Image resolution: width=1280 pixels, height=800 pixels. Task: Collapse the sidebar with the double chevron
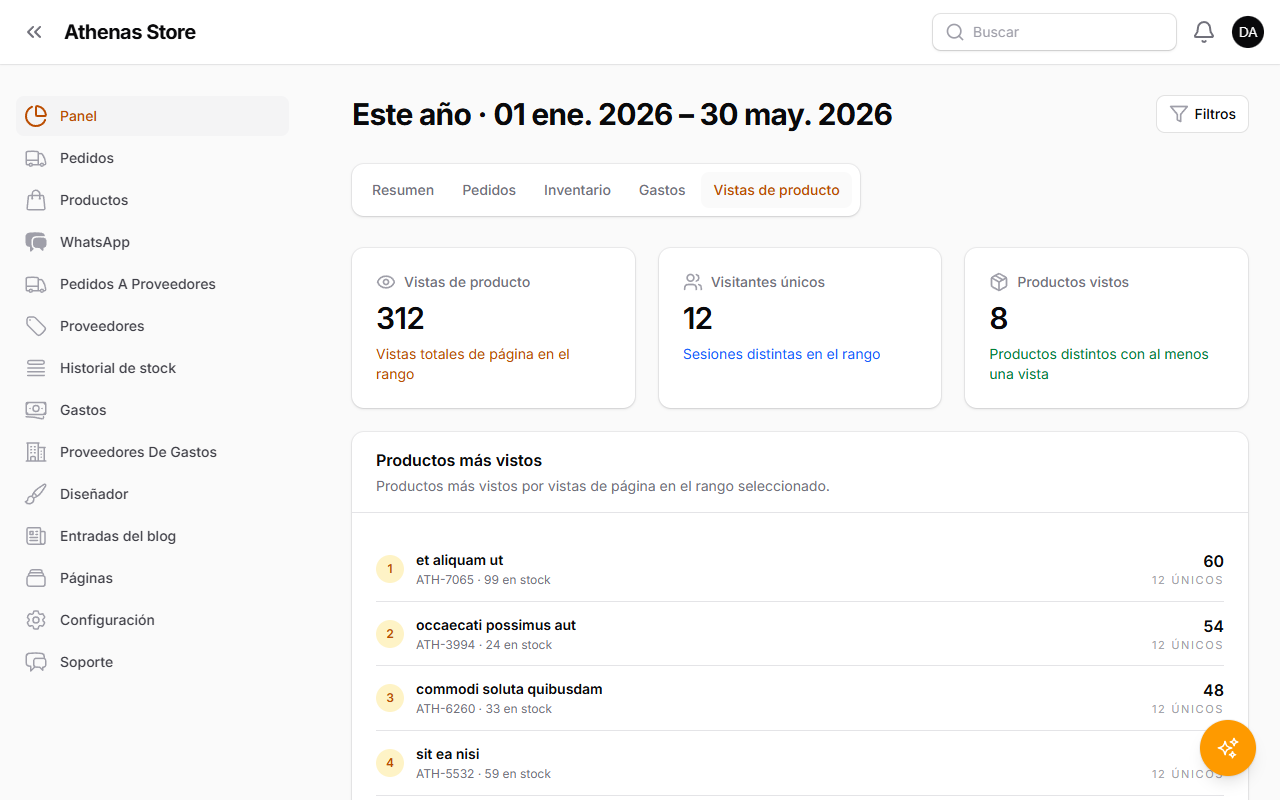click(x=34, y=32)
